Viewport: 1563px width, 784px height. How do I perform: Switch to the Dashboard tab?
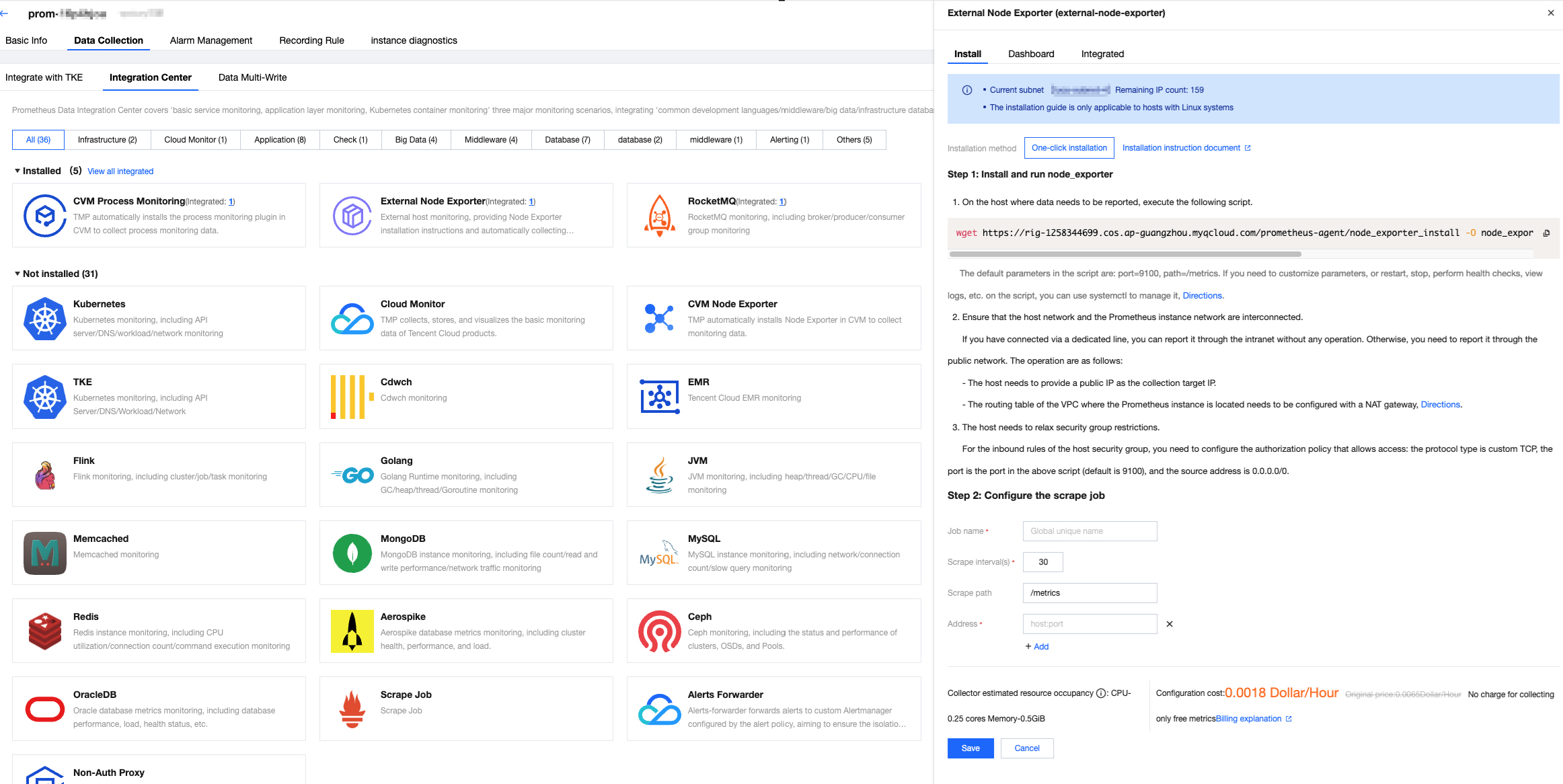[x=1030, y=54]
